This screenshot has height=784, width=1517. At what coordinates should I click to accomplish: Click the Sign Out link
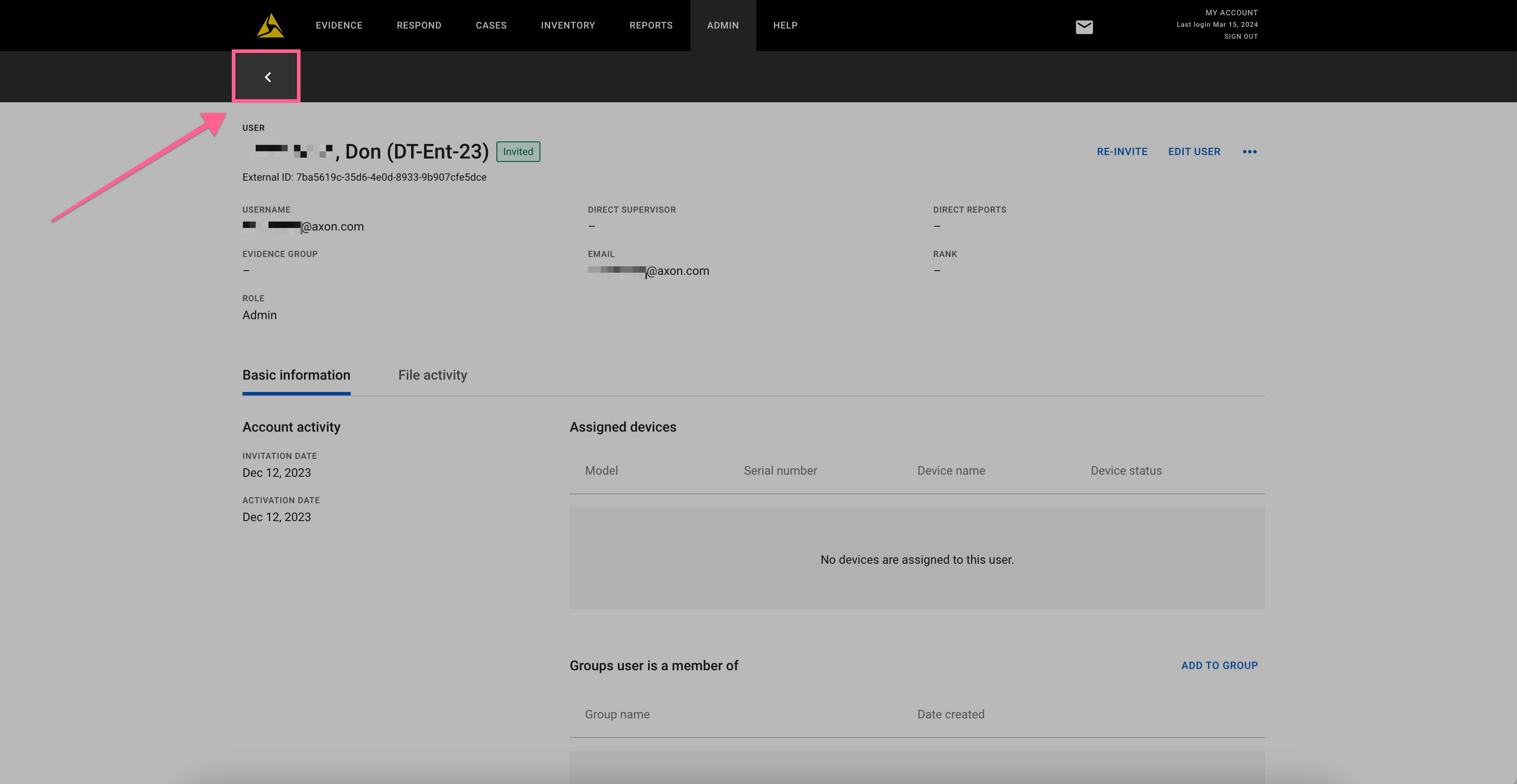coord(1240,37)
